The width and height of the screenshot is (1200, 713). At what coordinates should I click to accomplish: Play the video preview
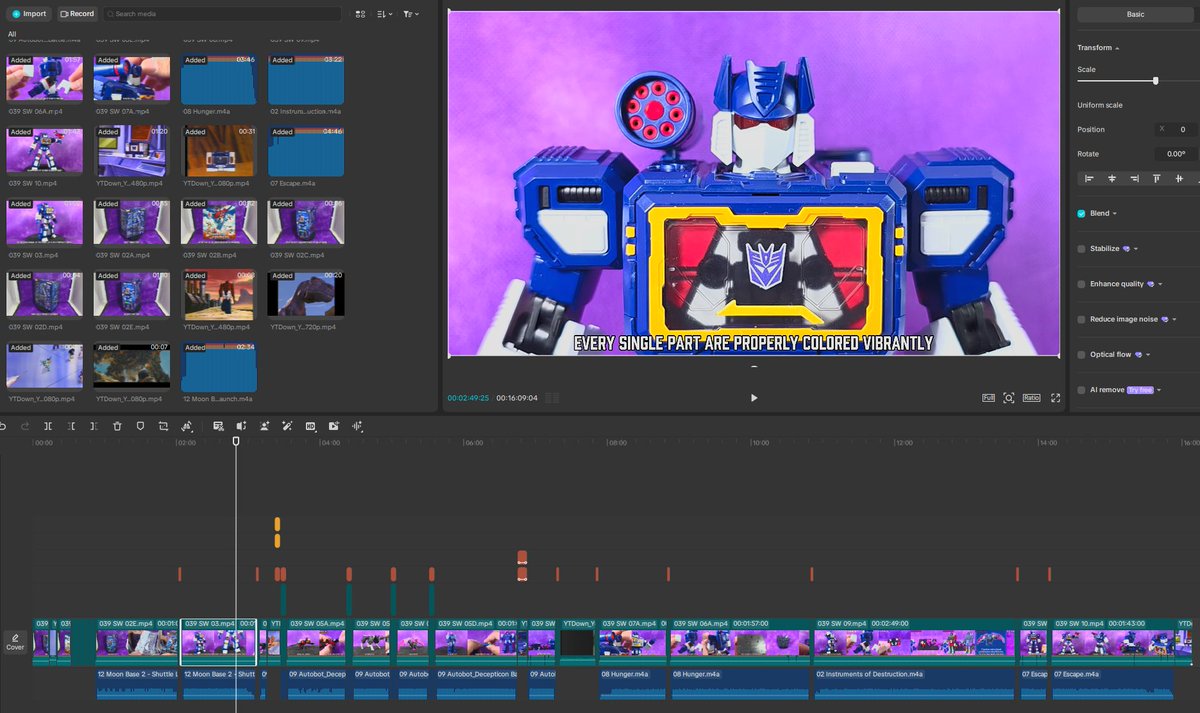754,398
